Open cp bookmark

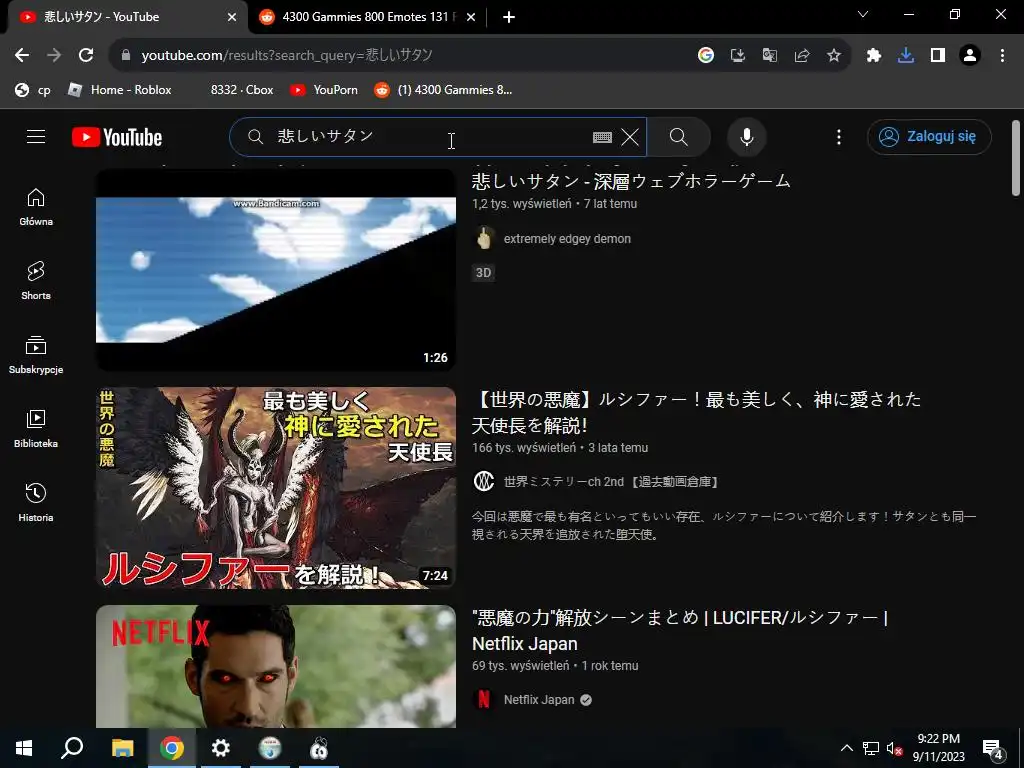tap(33, 90)
